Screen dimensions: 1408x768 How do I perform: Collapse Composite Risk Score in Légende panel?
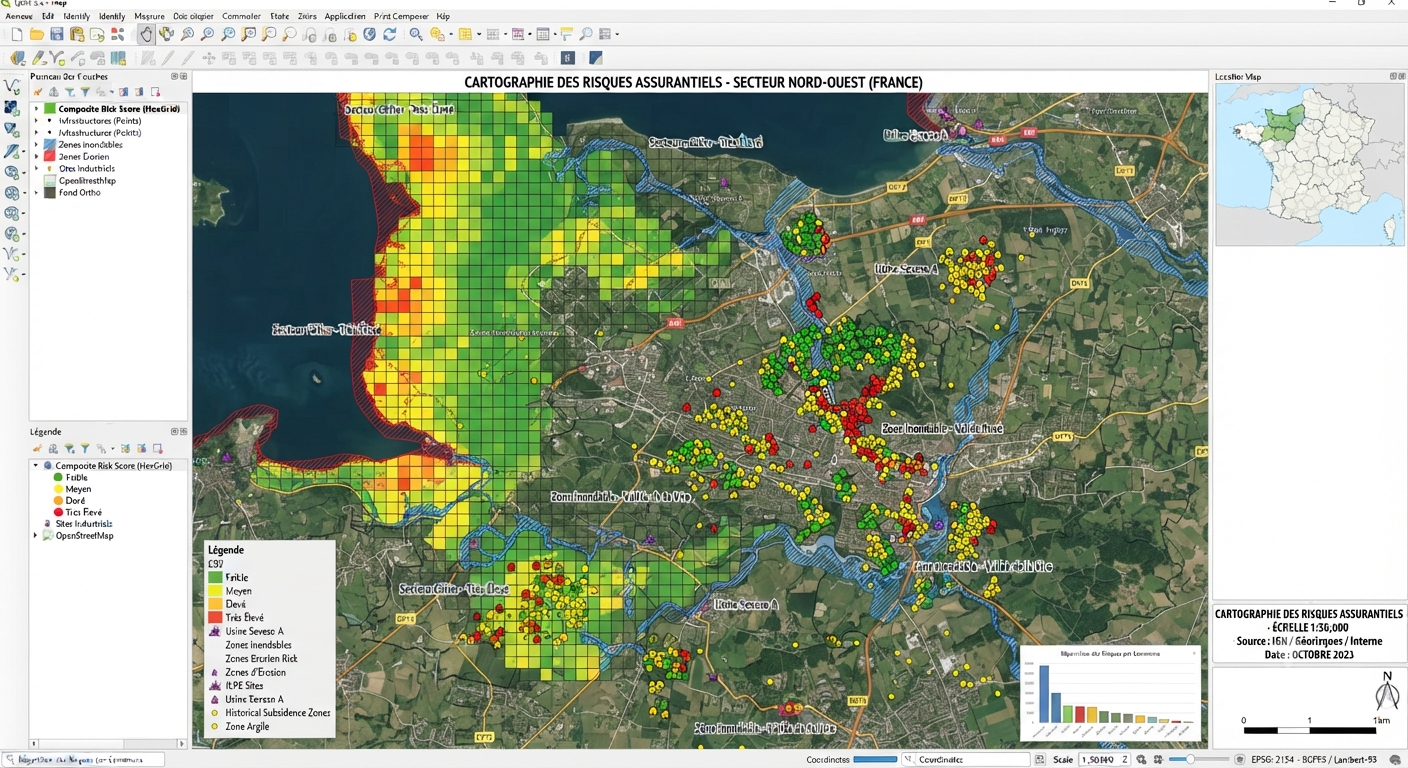36,466
